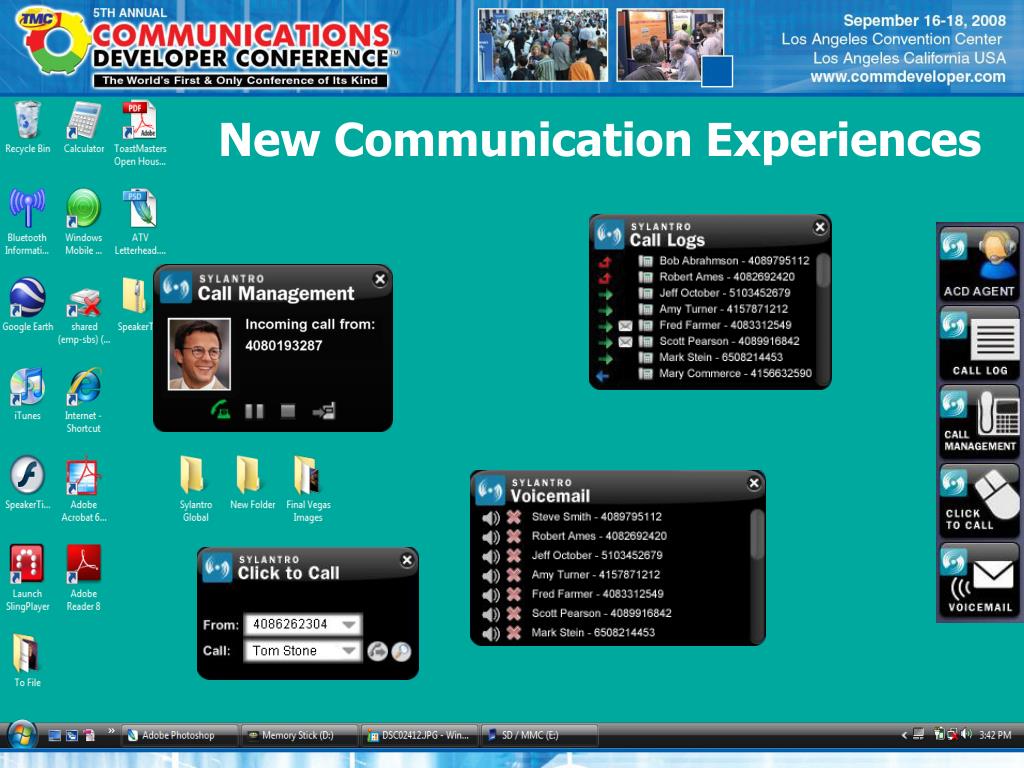Delete Scott Pearson voicemail

[514, 613]
